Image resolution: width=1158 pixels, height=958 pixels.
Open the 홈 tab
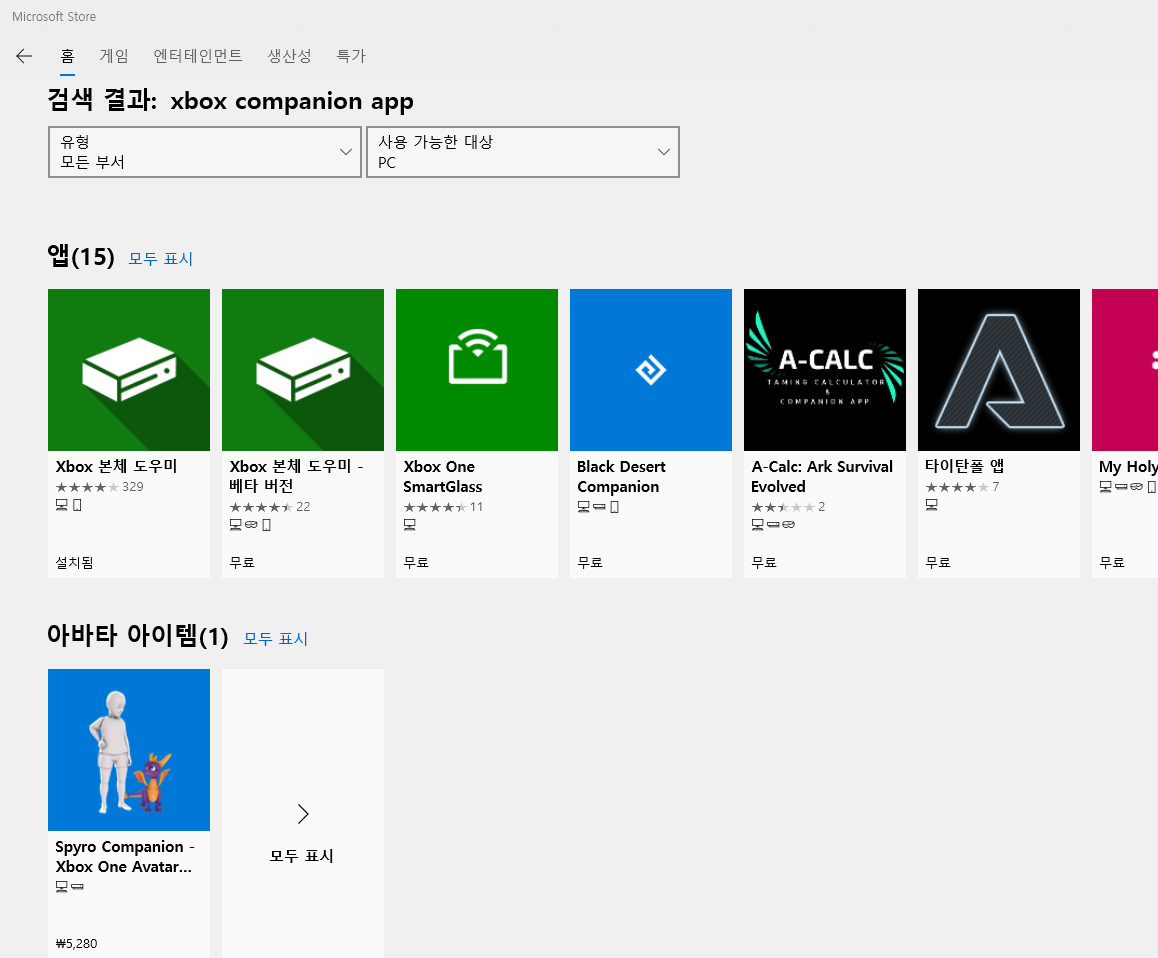point(67,56)
